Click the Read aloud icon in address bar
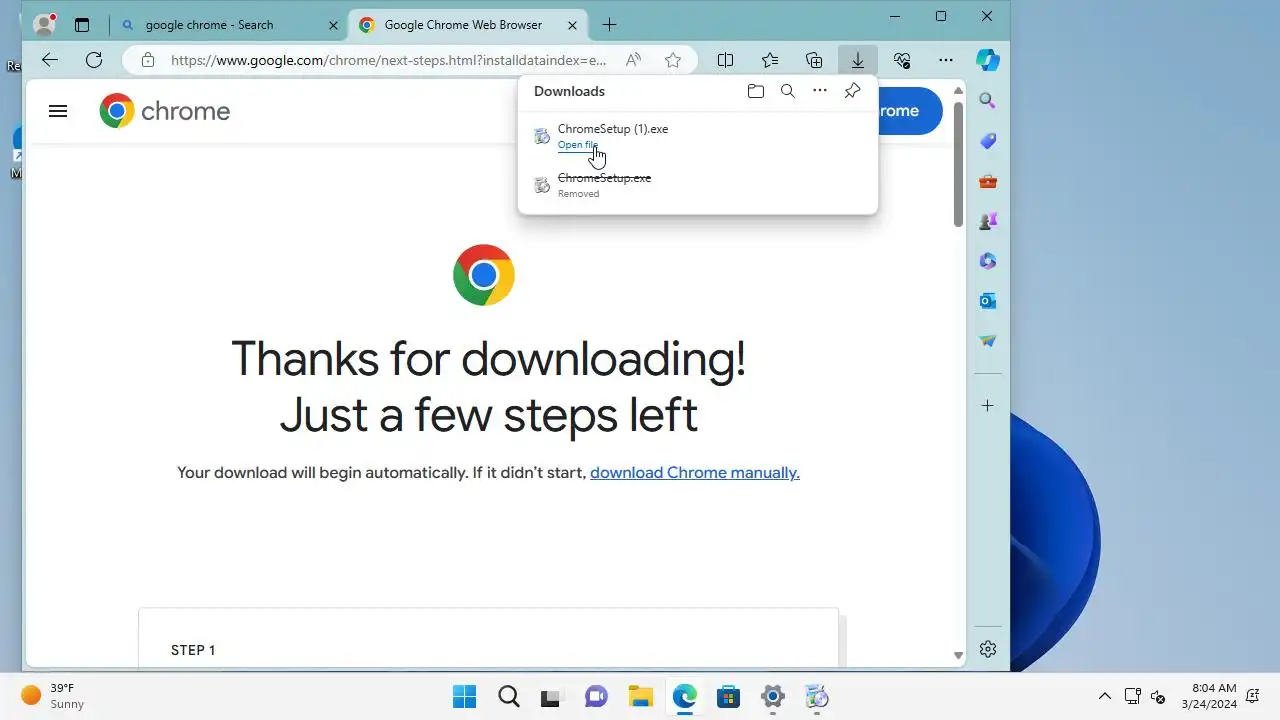Image resolution: width=1280 pixels, height=720 pixels. [x=633, y=60]
